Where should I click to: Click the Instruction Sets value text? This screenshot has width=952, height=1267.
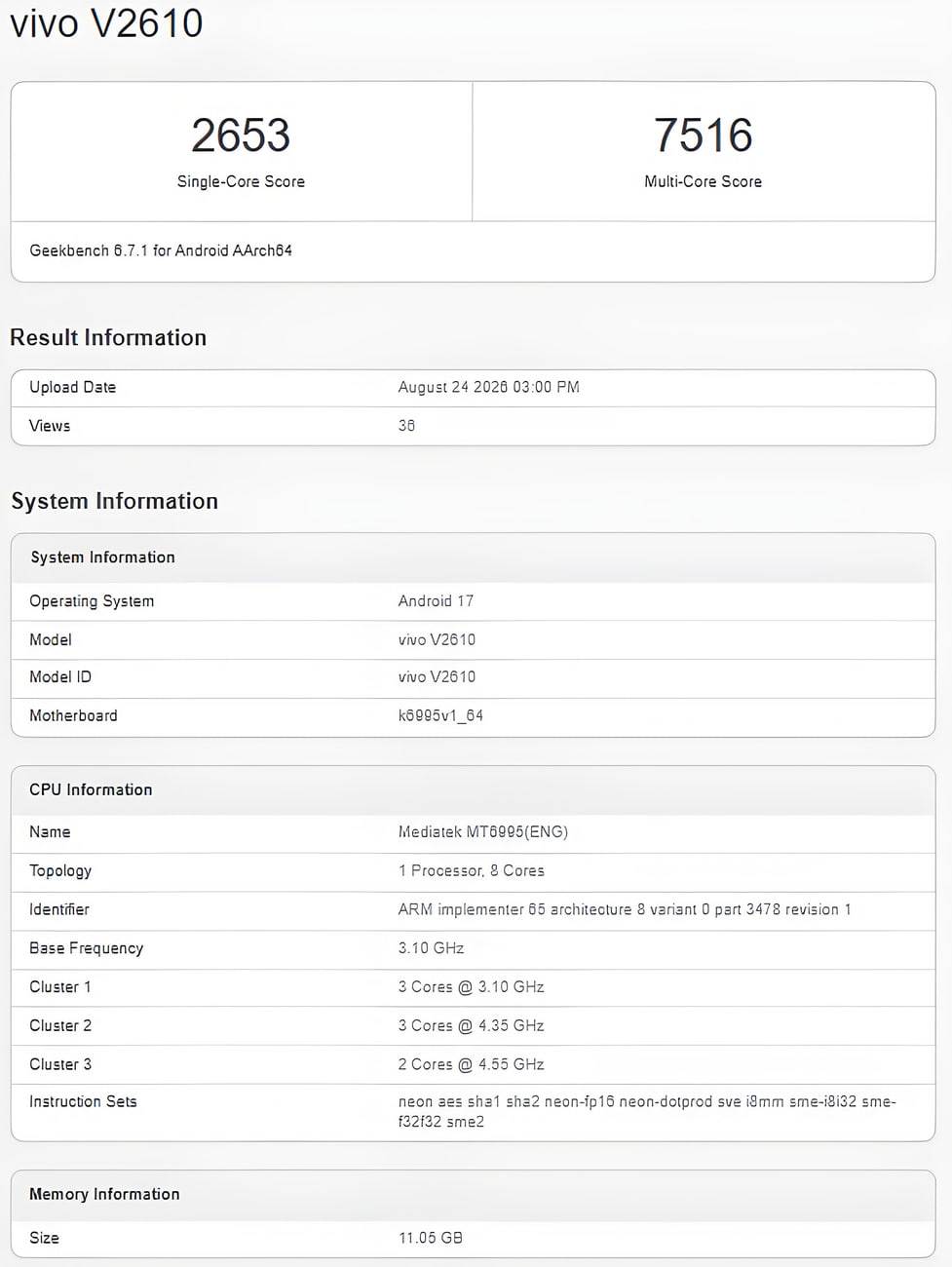pyautogui.click(x=647, y=1111)
